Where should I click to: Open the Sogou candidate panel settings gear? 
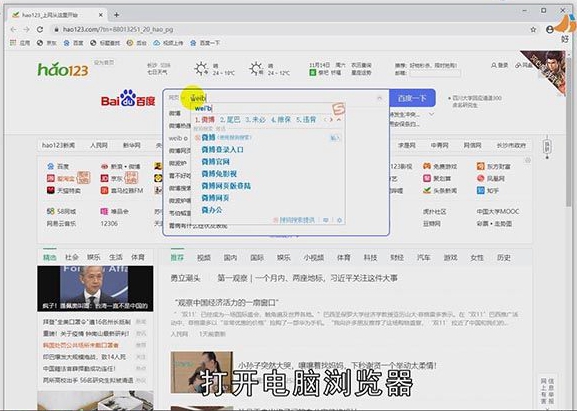click(x=339, y=220)
